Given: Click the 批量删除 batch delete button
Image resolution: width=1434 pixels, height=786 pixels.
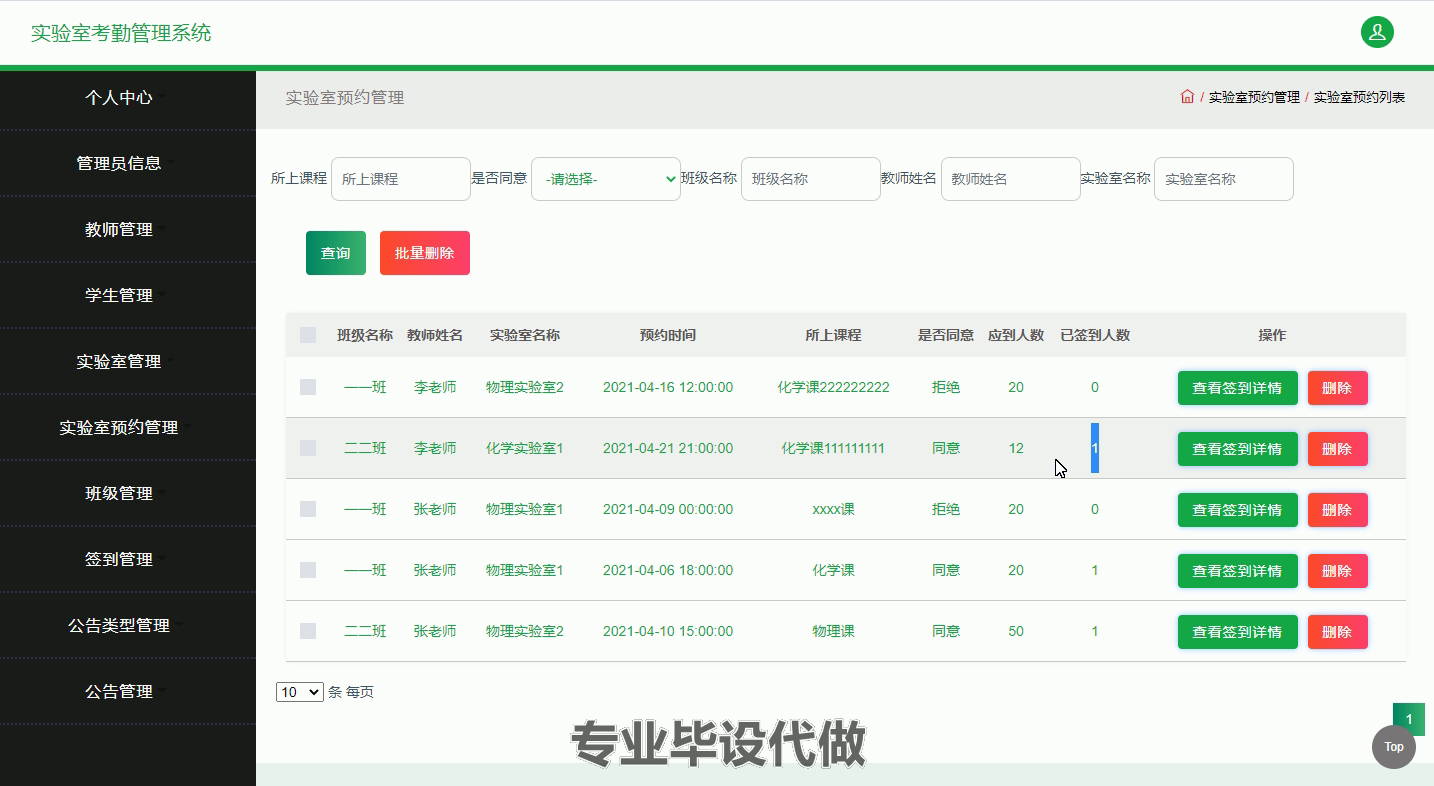Looking at the screenshot, I should (425, 253).
